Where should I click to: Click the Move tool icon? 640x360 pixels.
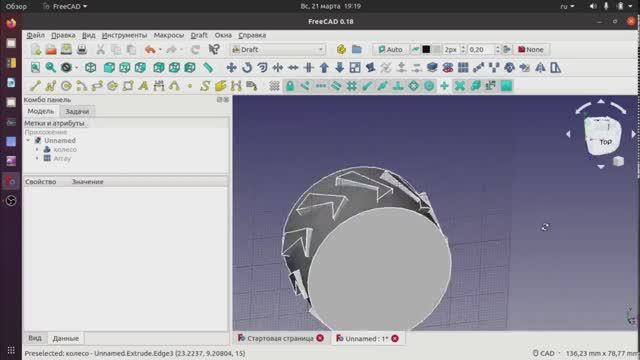pyautogui.click(x=231, y=68)
